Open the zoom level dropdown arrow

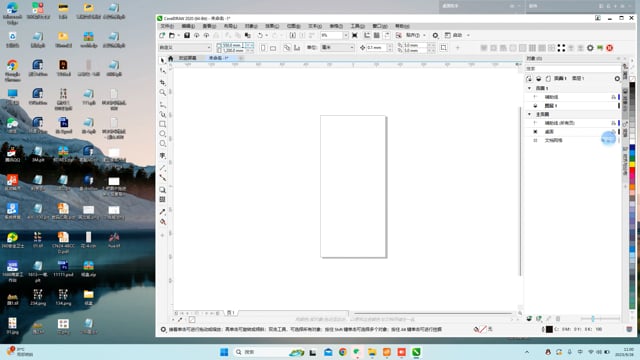[346, 36]
